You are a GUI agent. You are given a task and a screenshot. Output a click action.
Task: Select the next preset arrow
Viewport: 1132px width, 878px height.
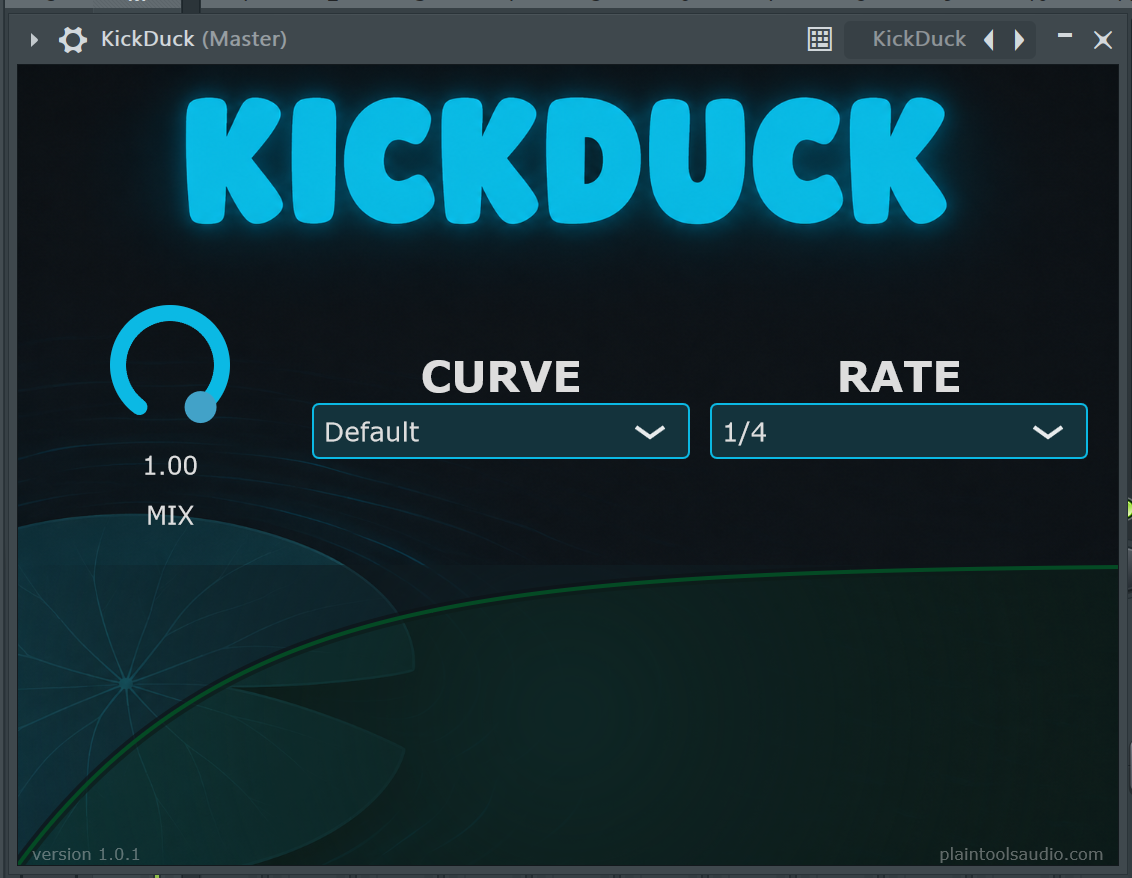point(1019,39)
